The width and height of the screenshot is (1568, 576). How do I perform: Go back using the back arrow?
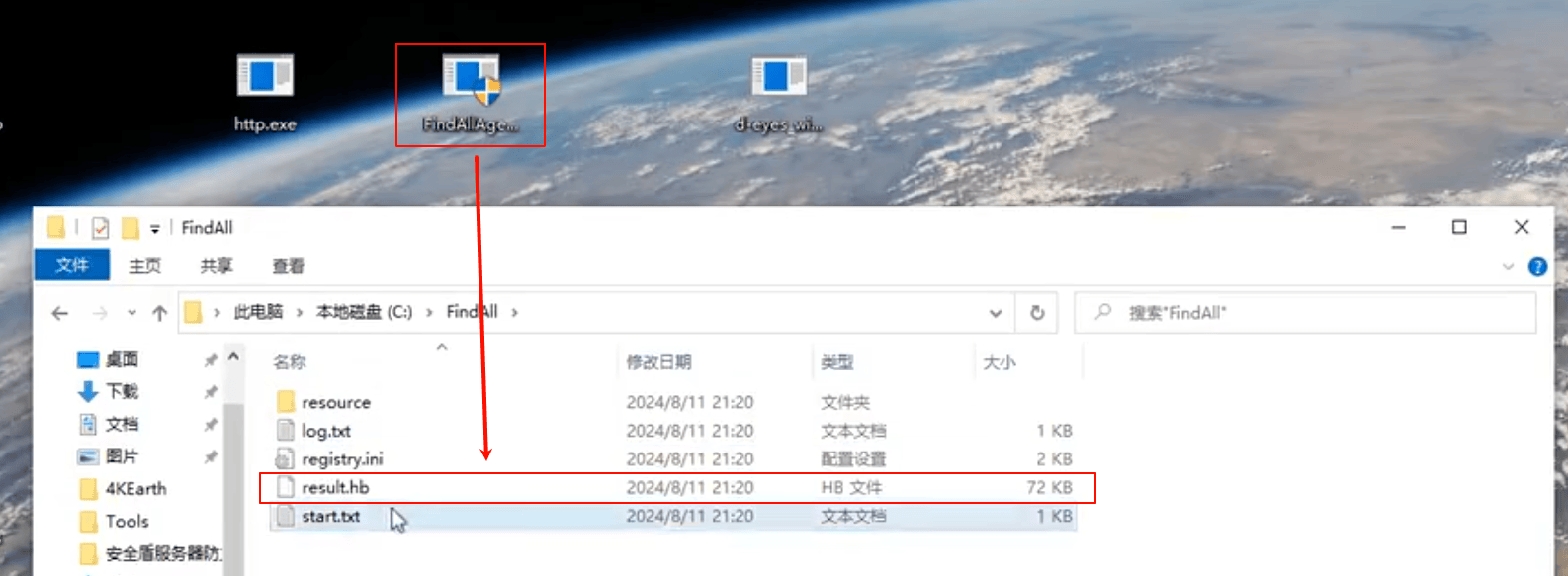(60, 313)
